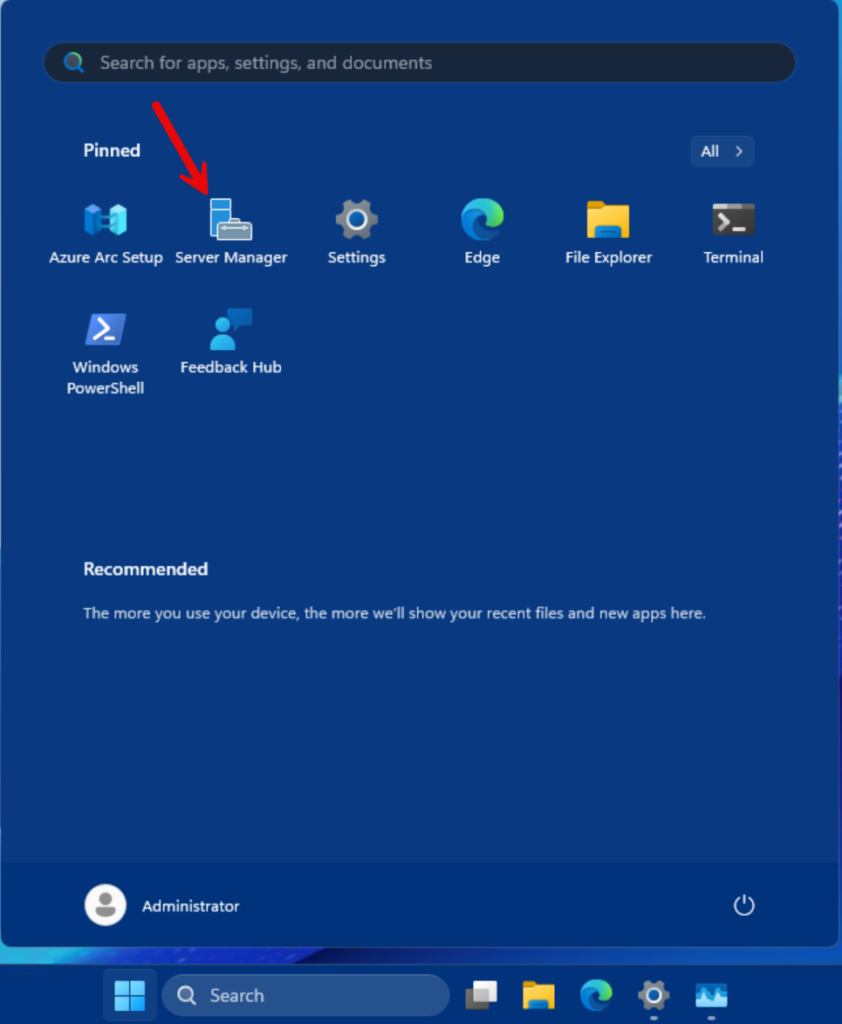Open the Administrator account menu
The height and width of the screenshot is (1024, 842).
[162, 905]
